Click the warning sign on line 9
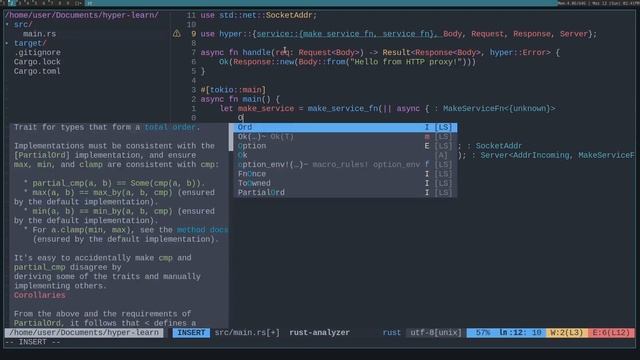Screen dimensions: 640x360 coord(176,33)
